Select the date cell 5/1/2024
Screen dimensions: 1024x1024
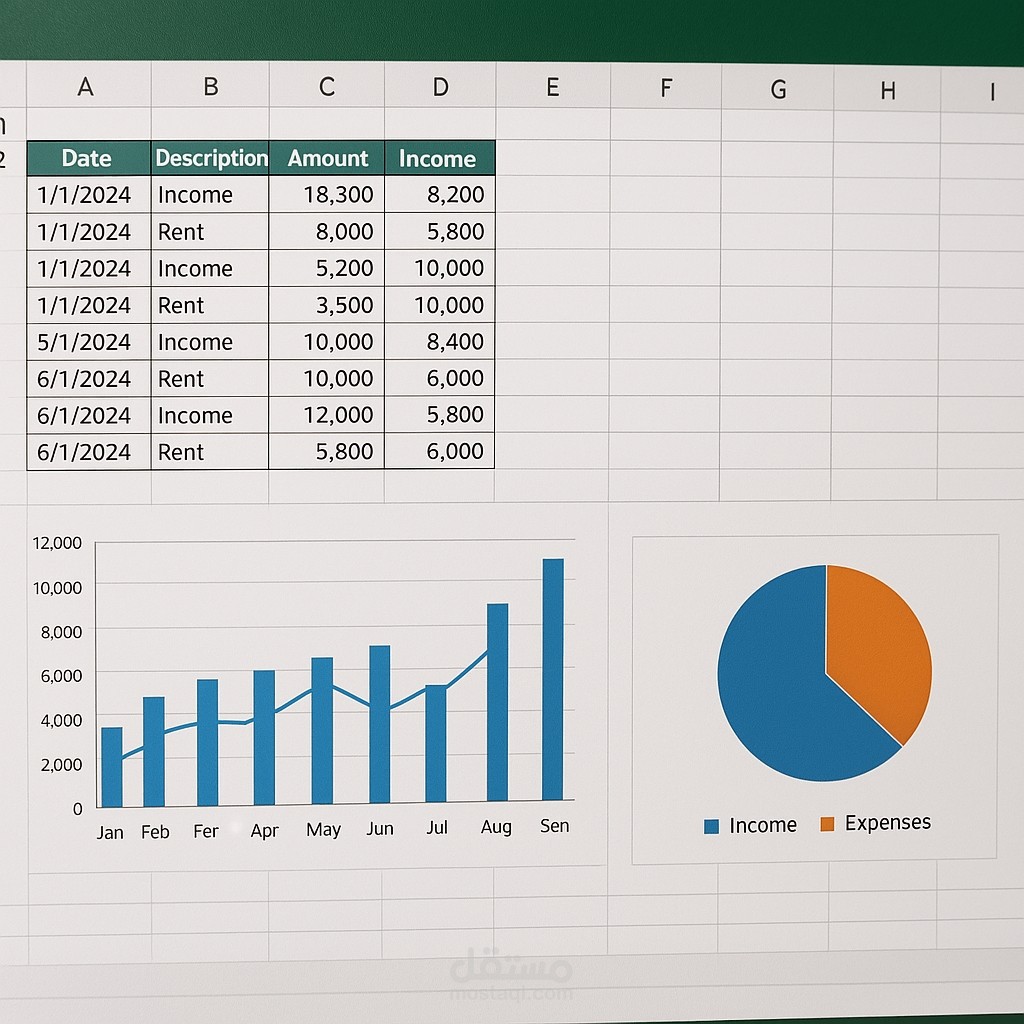[89, 342]
